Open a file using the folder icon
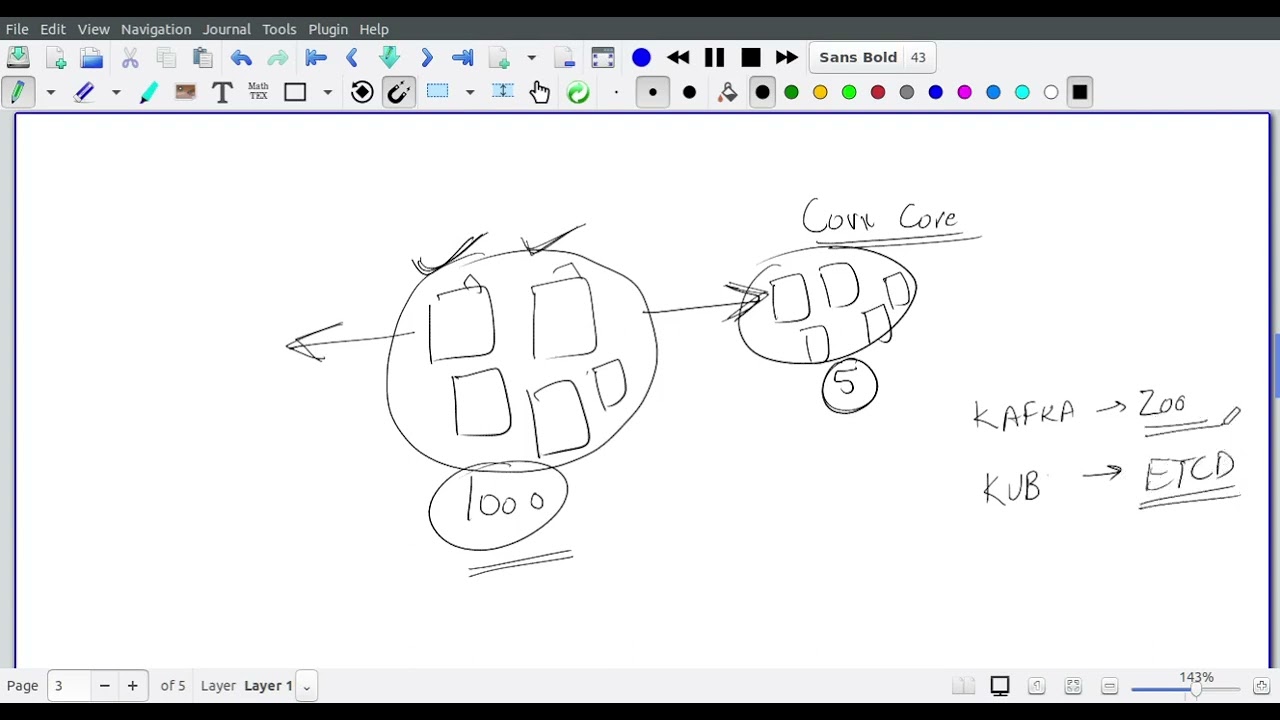 coord(92,57)
